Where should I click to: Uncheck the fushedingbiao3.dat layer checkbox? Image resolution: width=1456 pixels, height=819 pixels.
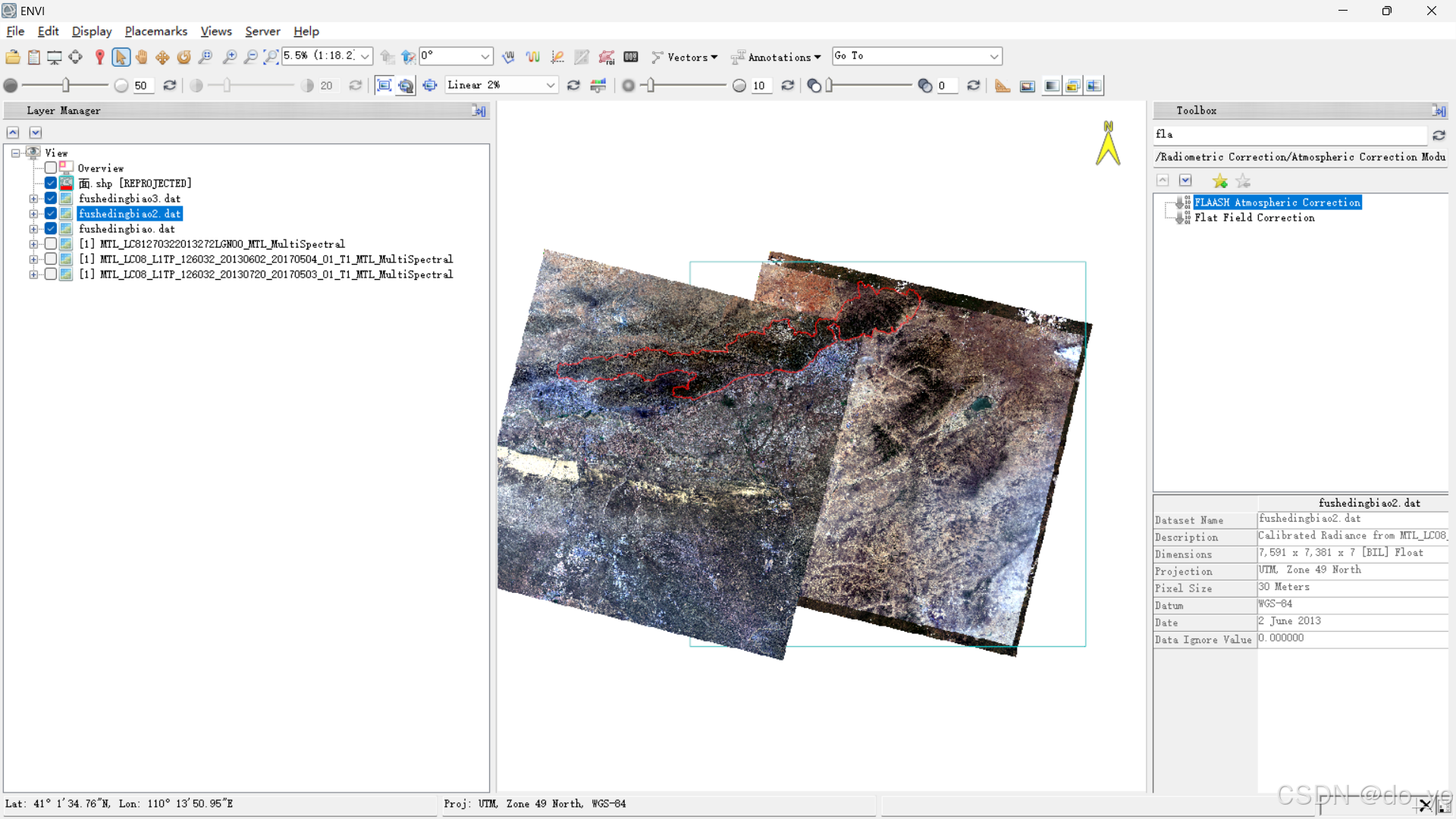pyautogui.click(x=51, y=199)
